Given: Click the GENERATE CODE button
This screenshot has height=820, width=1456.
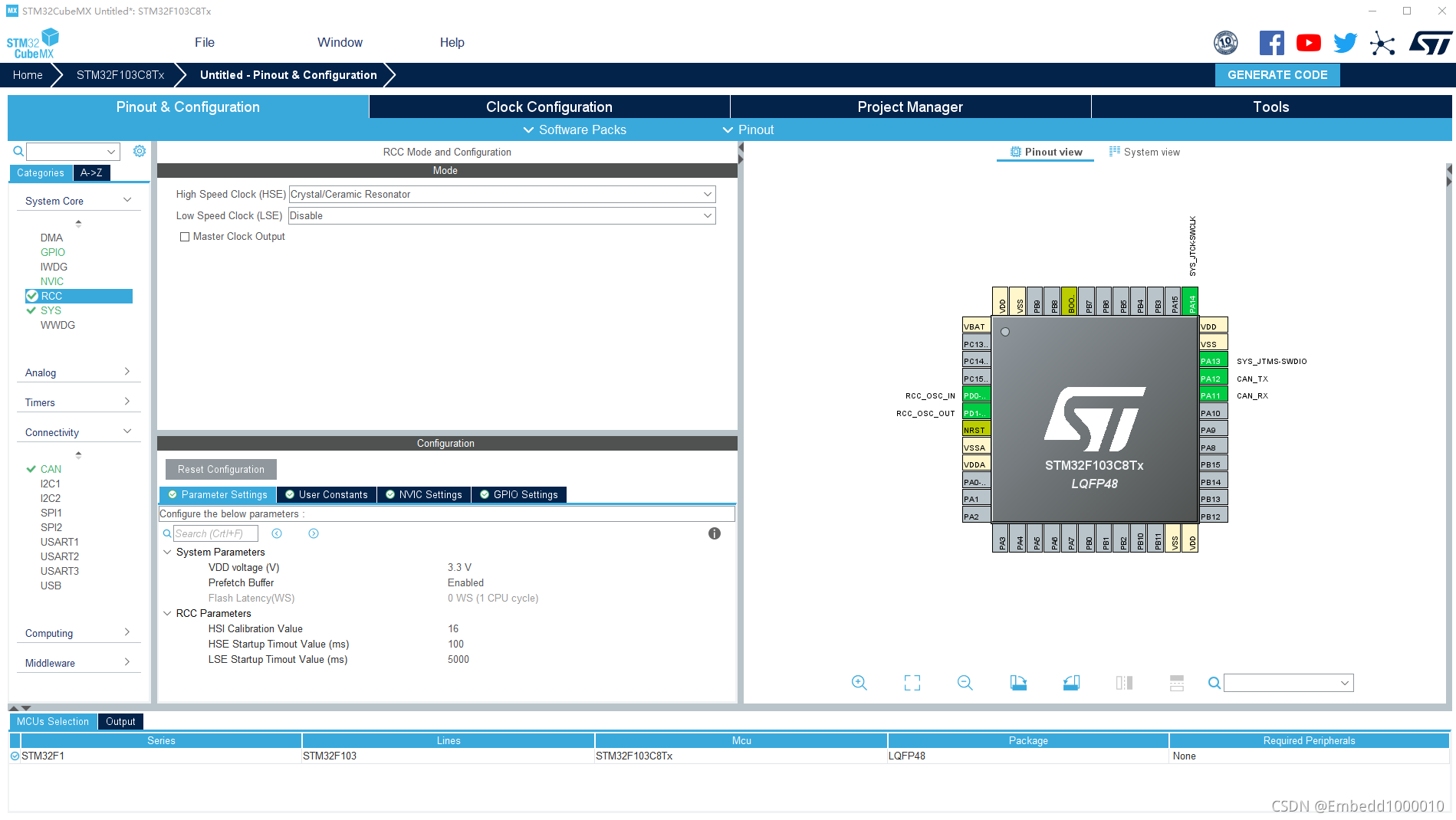Looking at the screenshot, I should click(x=1277, y=74).
